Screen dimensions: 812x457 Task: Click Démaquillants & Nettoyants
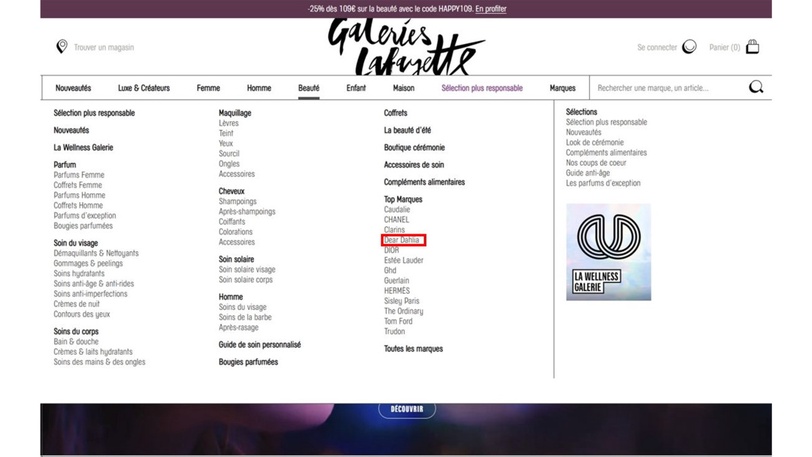(x=96, y=253)
